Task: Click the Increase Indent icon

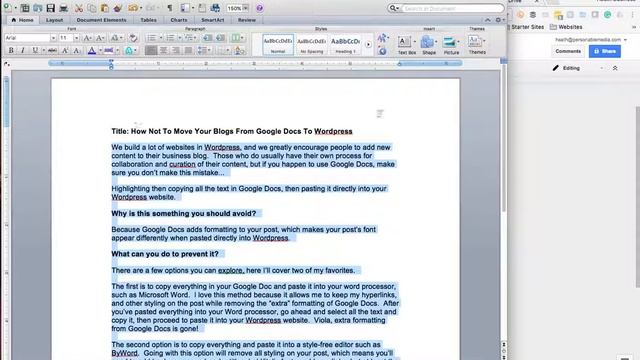Action: click(220, 38)
